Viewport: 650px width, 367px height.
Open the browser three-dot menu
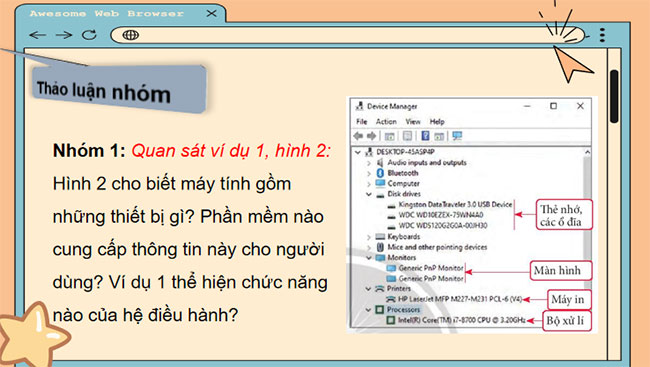pyautogui.click(x=602, y=35)
